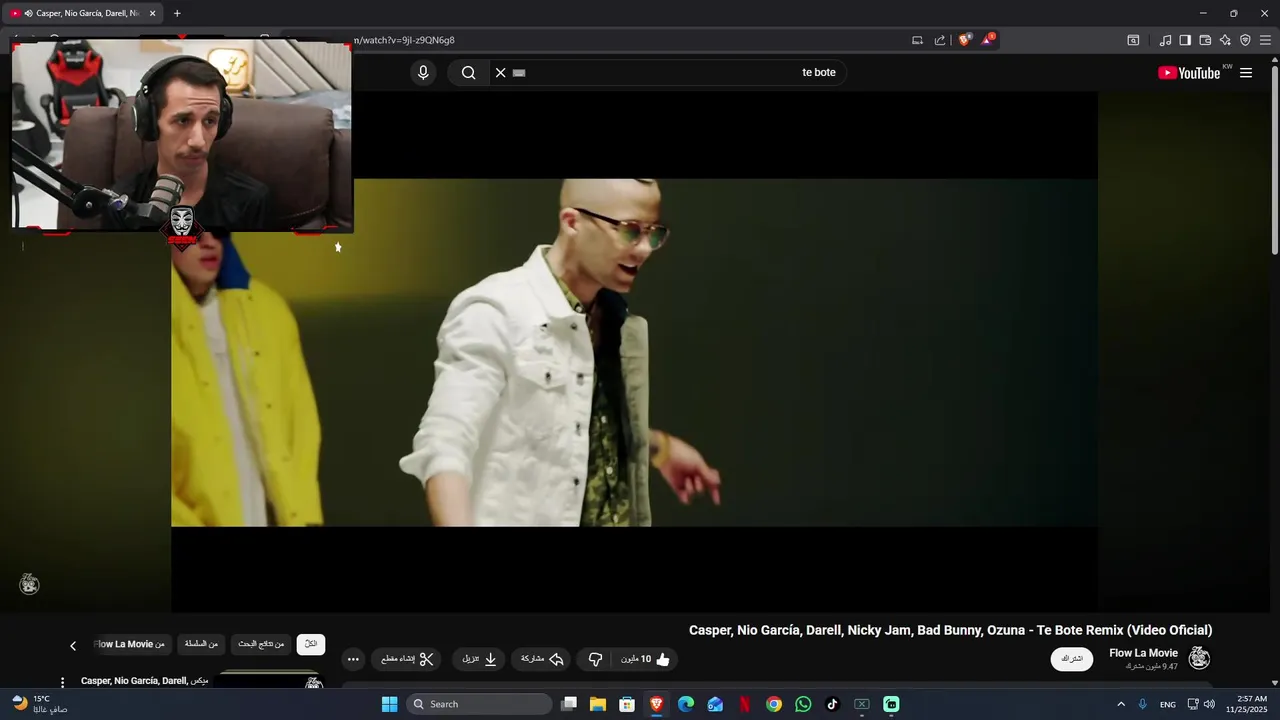Image resolution: width=1280 pixels, height=720 pixels.
Task: Open the Streamlabs taskbar app
Action: tap(891, 704)
